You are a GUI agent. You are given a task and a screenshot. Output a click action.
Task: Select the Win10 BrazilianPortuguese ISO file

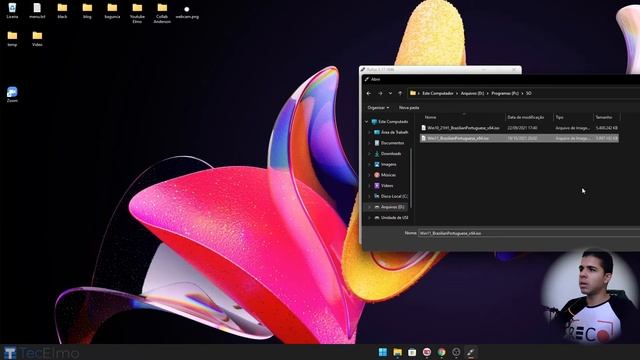click(x=519, y=128)
